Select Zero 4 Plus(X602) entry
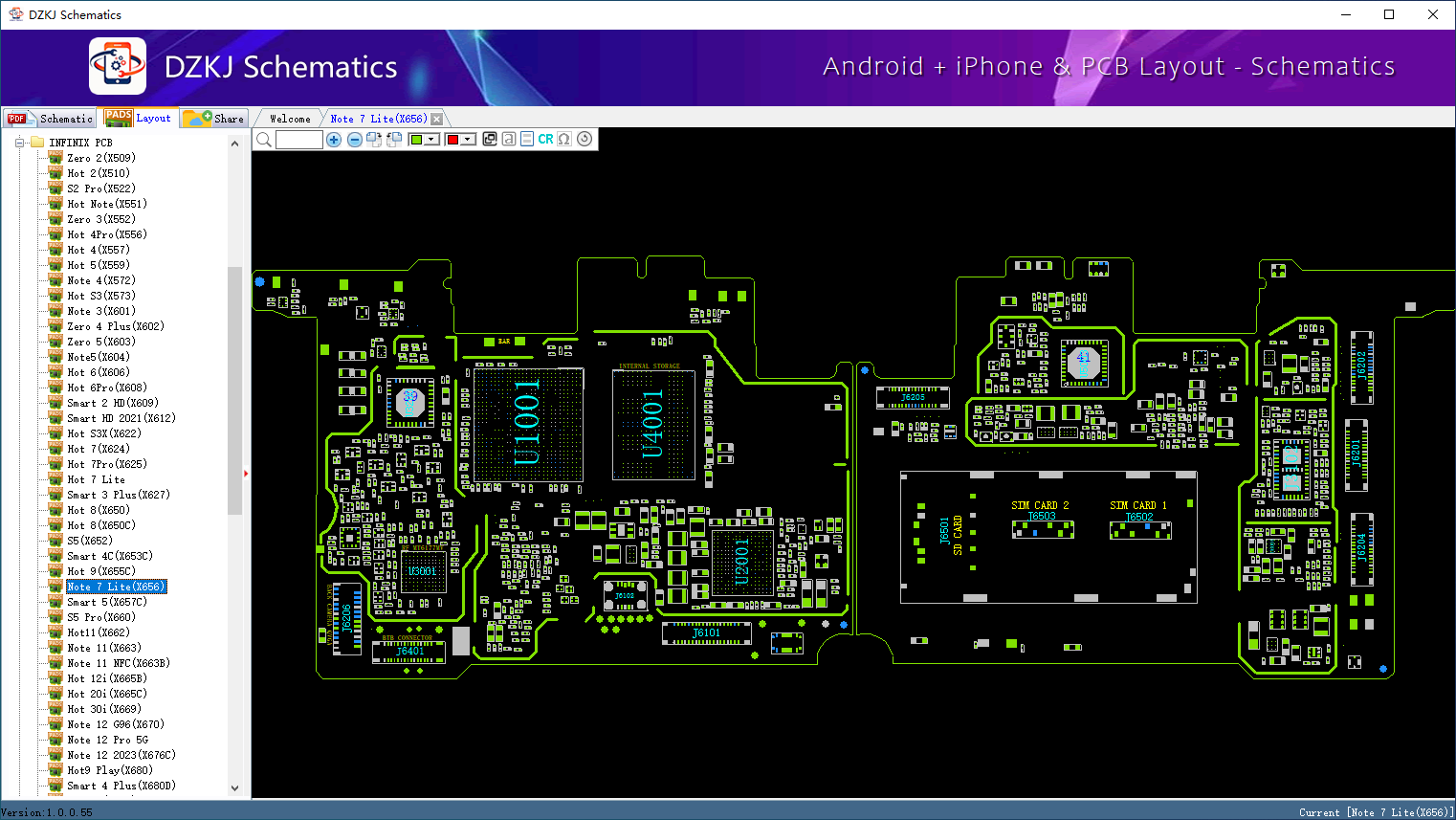 point(116,326)
